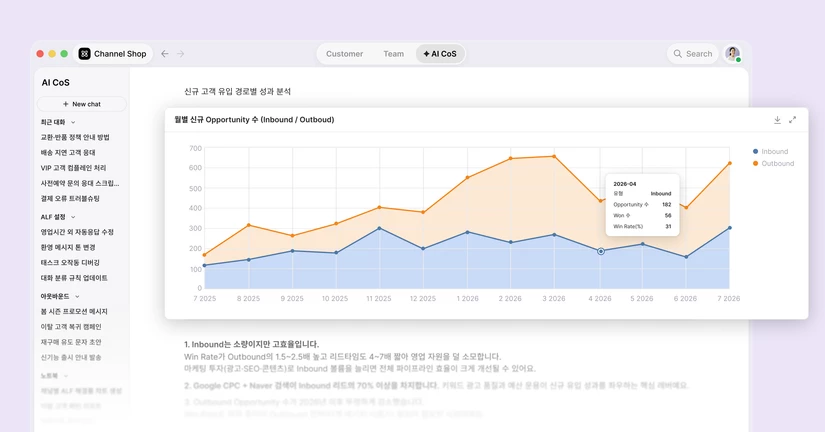
Task: Open the Search field
Action: click(x=692, y=54)
